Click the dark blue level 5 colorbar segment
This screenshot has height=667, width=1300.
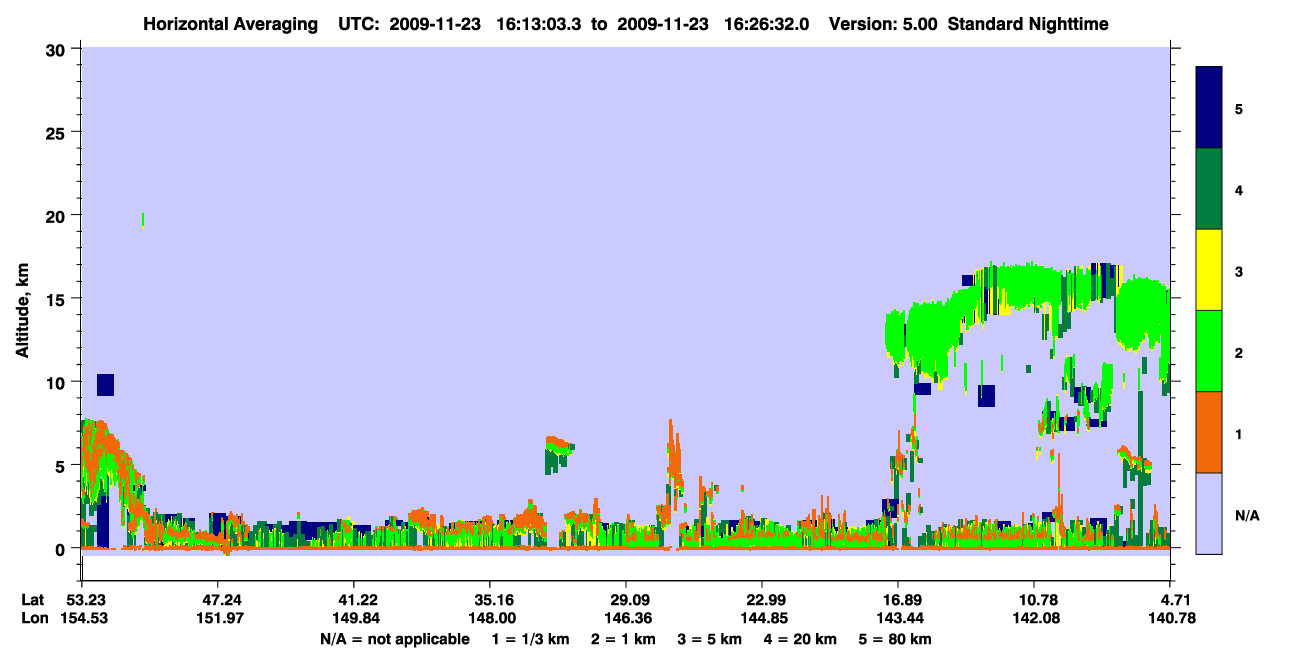click(1209, 107)
